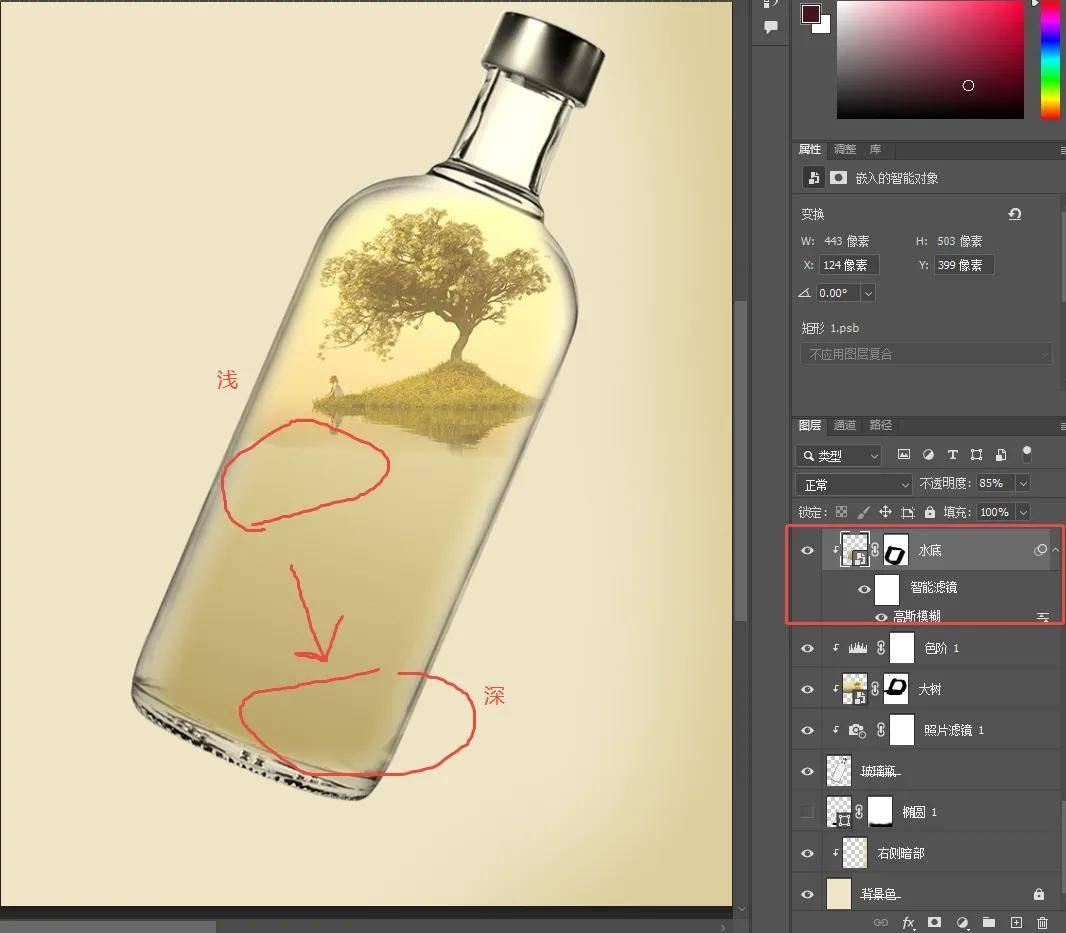Viewport: 1066px width, 933px height.
Task: Edit the W 443 像素 transform value
Action: pyautogui.click(x=848, y=240)
